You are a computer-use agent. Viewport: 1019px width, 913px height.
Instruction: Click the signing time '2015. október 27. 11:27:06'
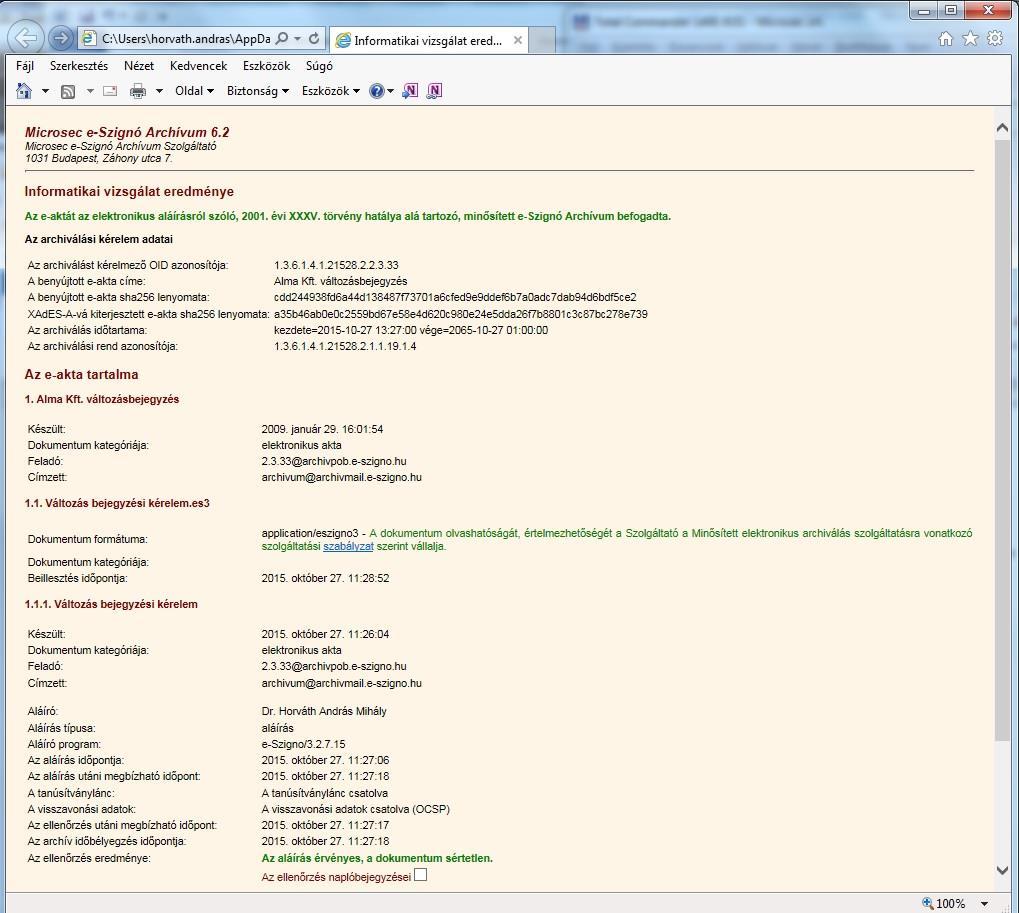[326, 760]
